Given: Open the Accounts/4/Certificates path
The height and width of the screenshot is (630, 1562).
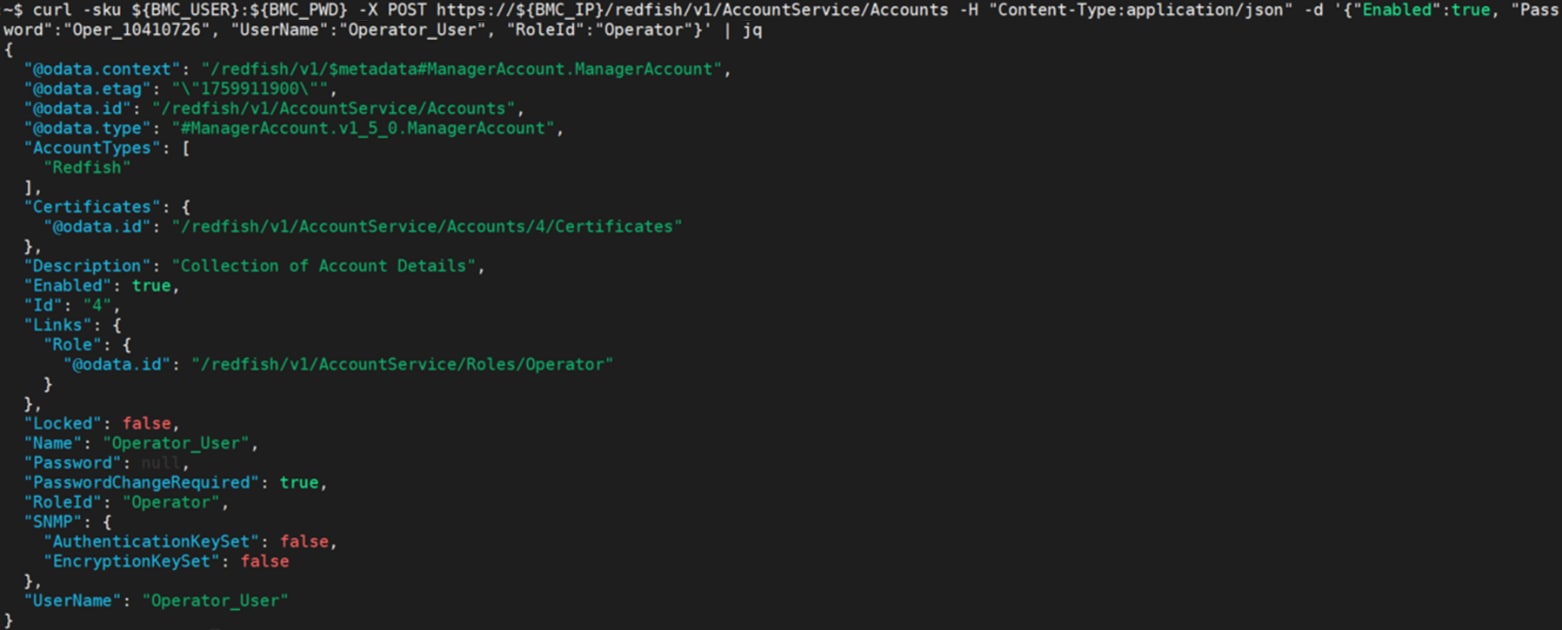Looking at the screenshot, I should [427, 227].
